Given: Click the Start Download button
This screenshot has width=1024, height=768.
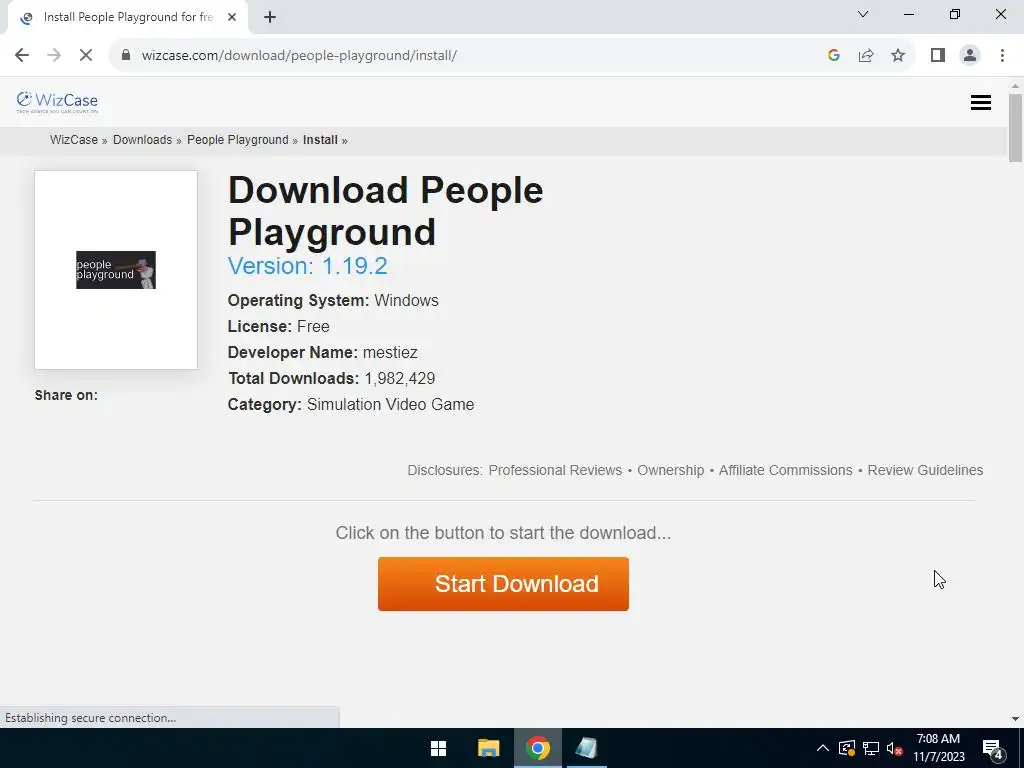Looking at the screenshot, I should [503, 584].
